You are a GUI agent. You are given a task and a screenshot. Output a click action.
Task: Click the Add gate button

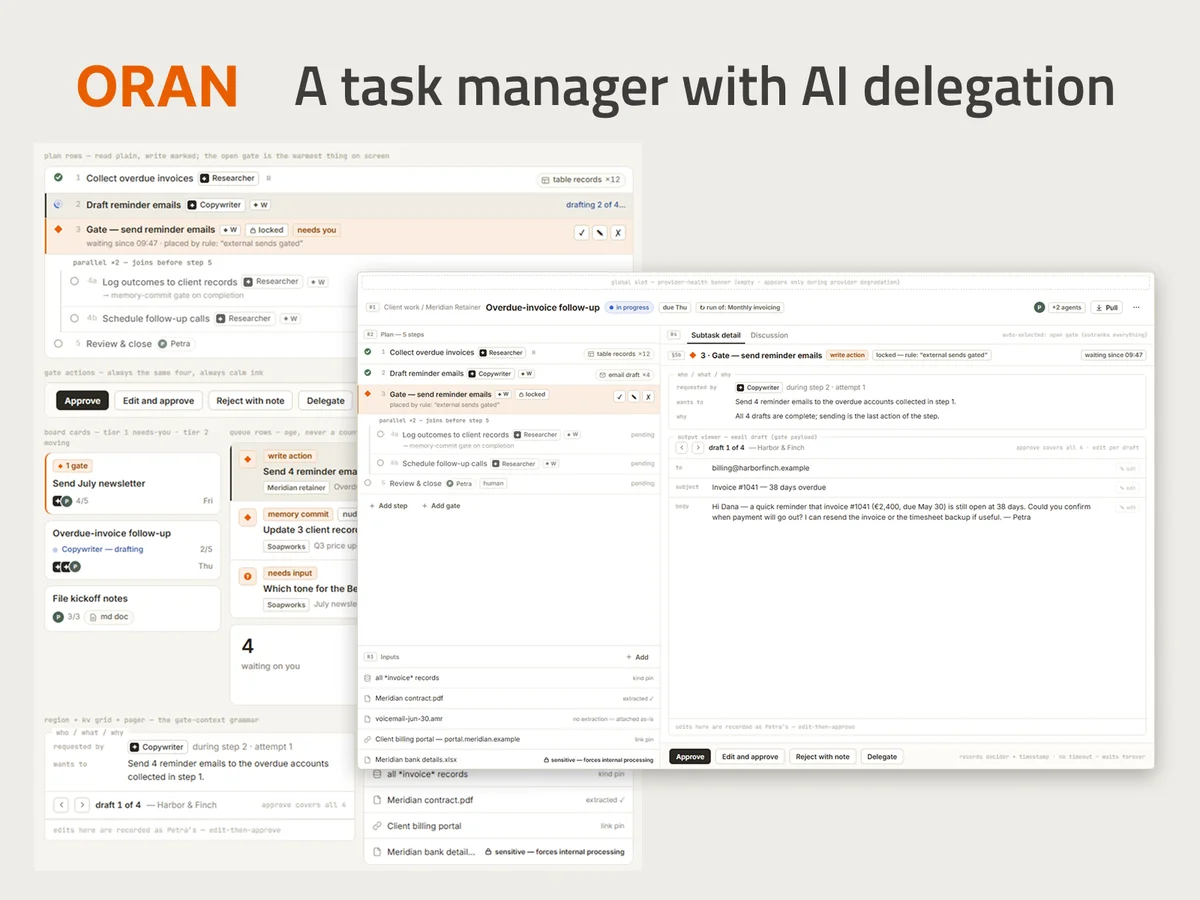[x=440, y=506]
